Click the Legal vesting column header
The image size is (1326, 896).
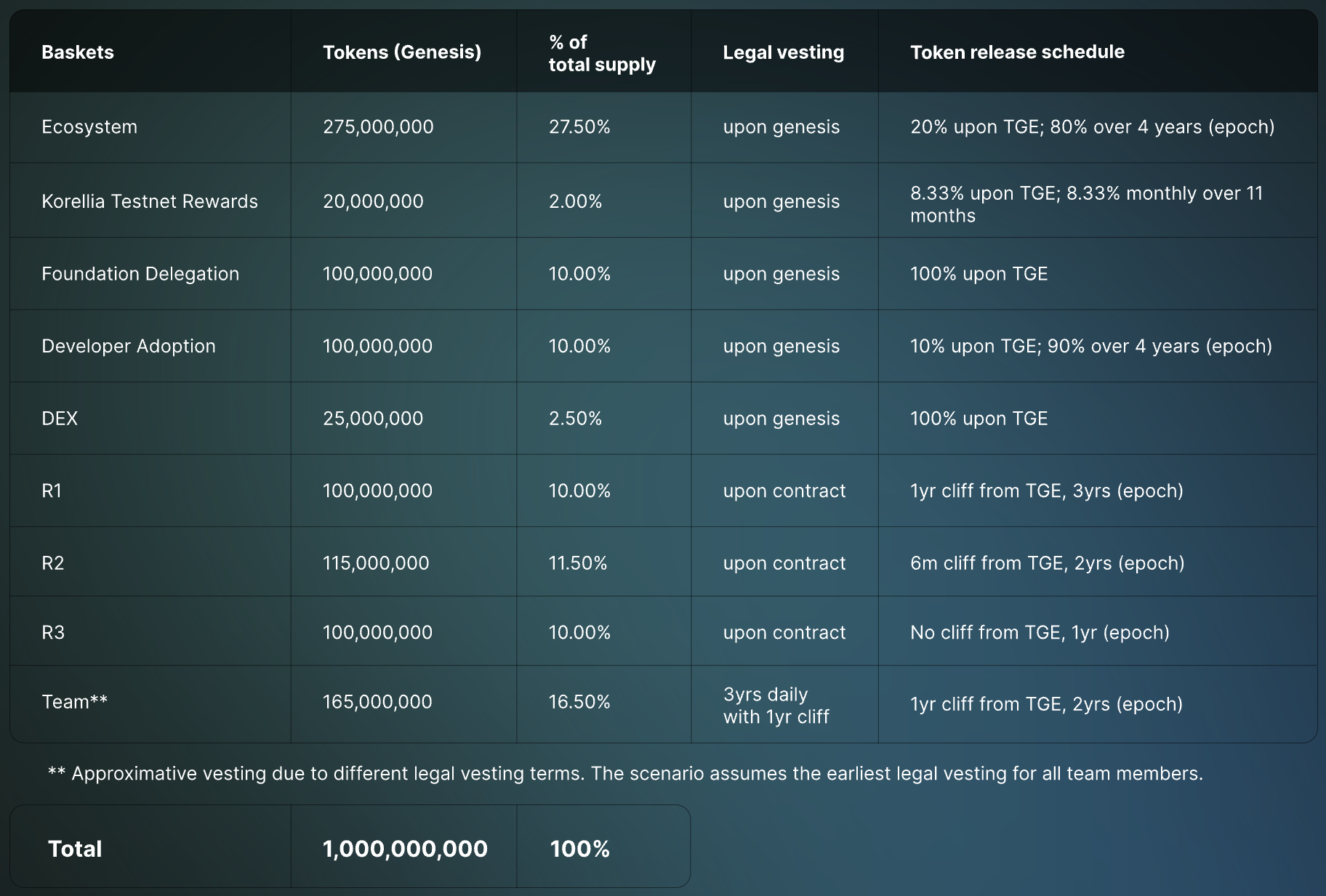pos(784,52)
